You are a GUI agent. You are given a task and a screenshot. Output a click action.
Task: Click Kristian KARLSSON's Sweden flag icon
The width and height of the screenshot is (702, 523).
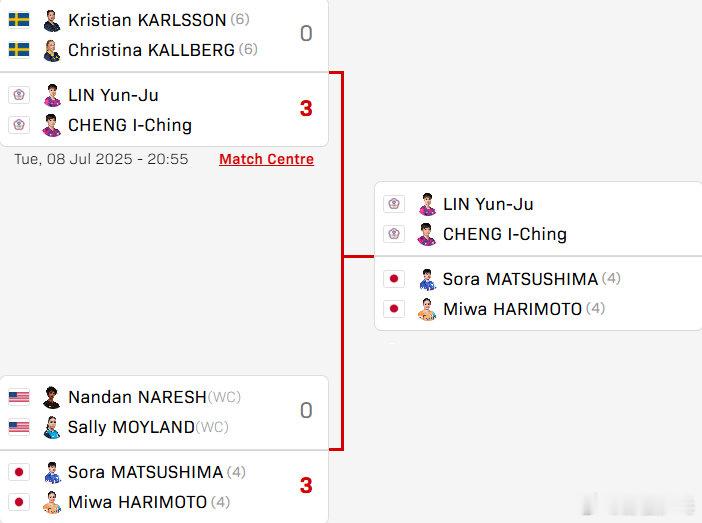pyautogui.click(x=19, y=20)
